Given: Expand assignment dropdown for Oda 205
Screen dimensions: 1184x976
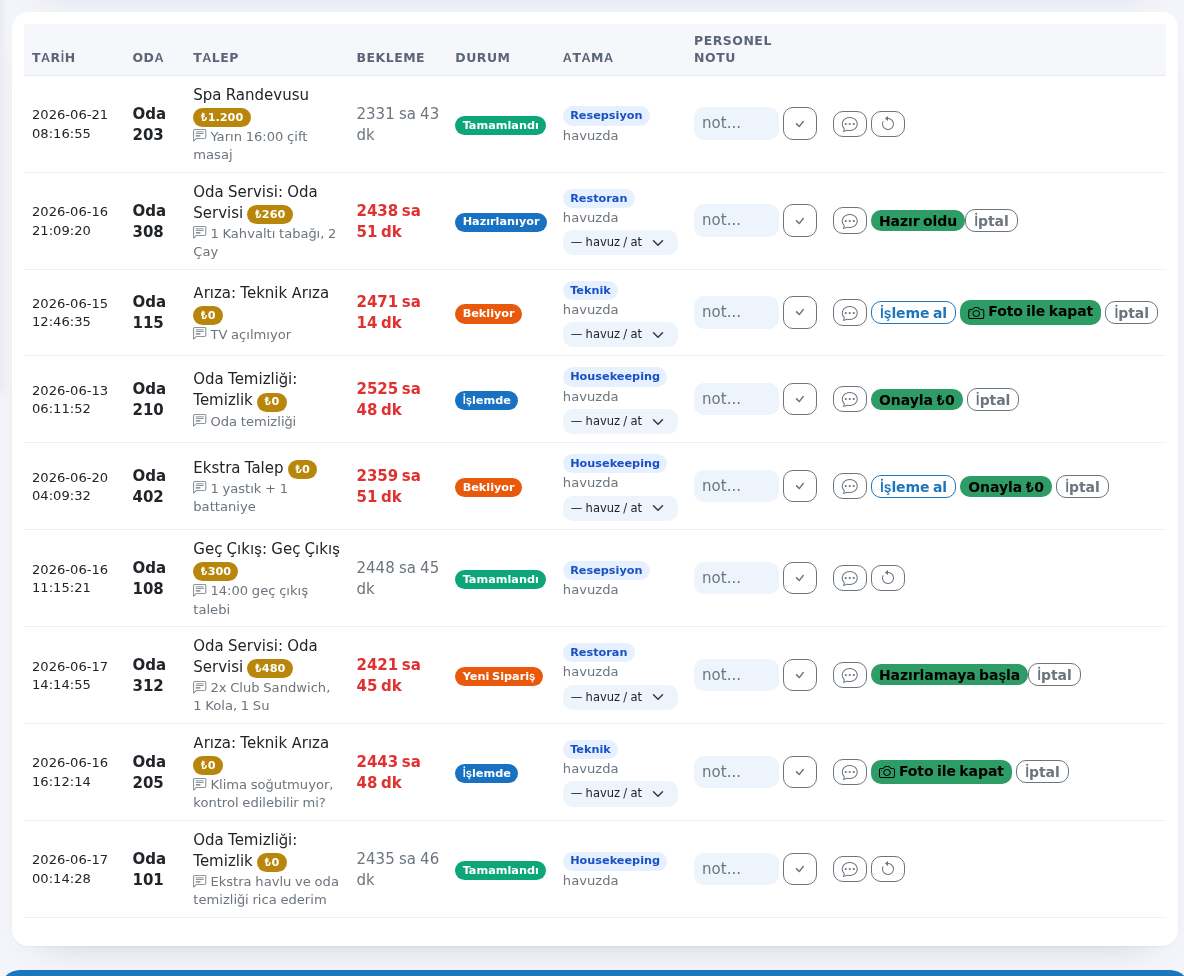Looking at the screenshot, I should click(x=620, y=793).
